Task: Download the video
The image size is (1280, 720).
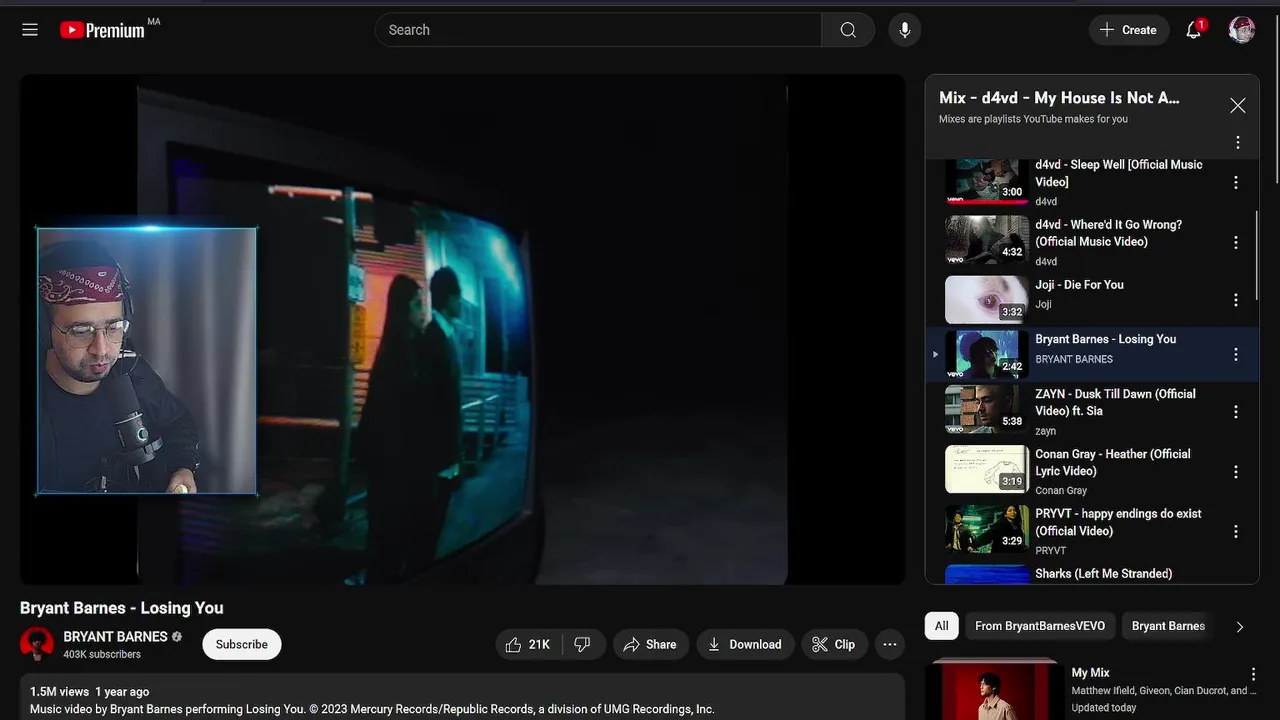Action: click(745, 645)
